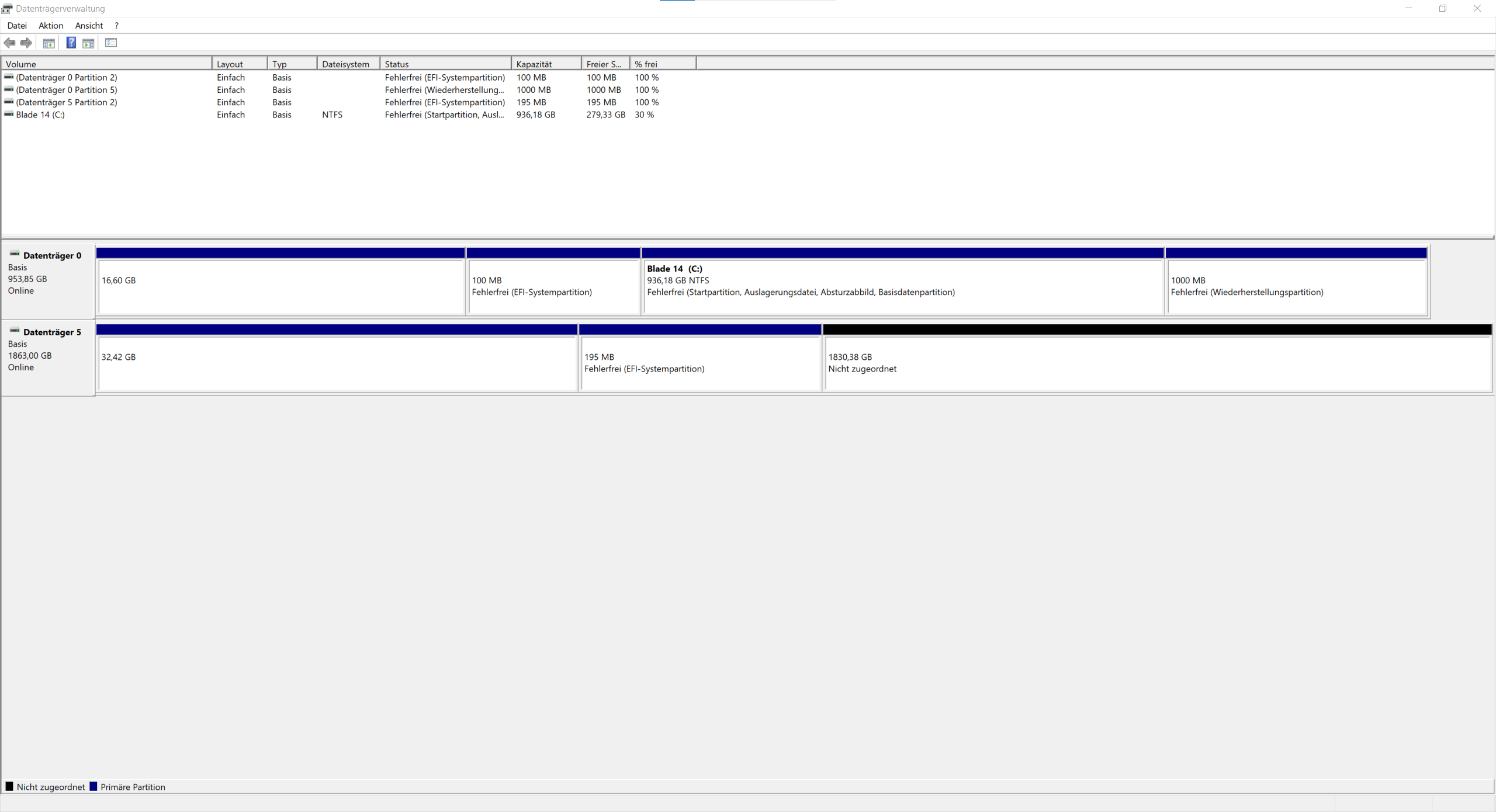Open the Datei menu
This screenshot has height=812, width=1496.
(x=17, y=26)
